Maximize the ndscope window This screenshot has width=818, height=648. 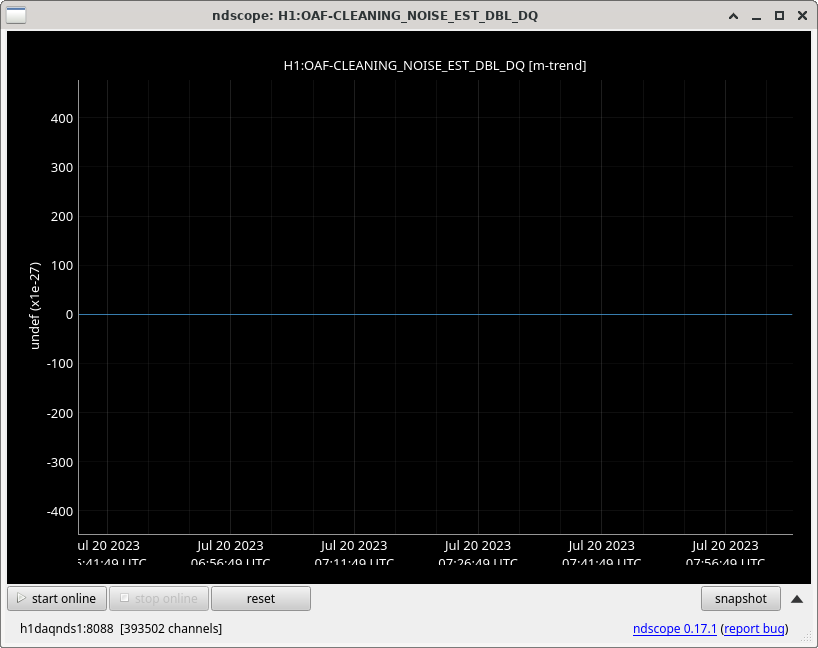(x=779, y=15)
